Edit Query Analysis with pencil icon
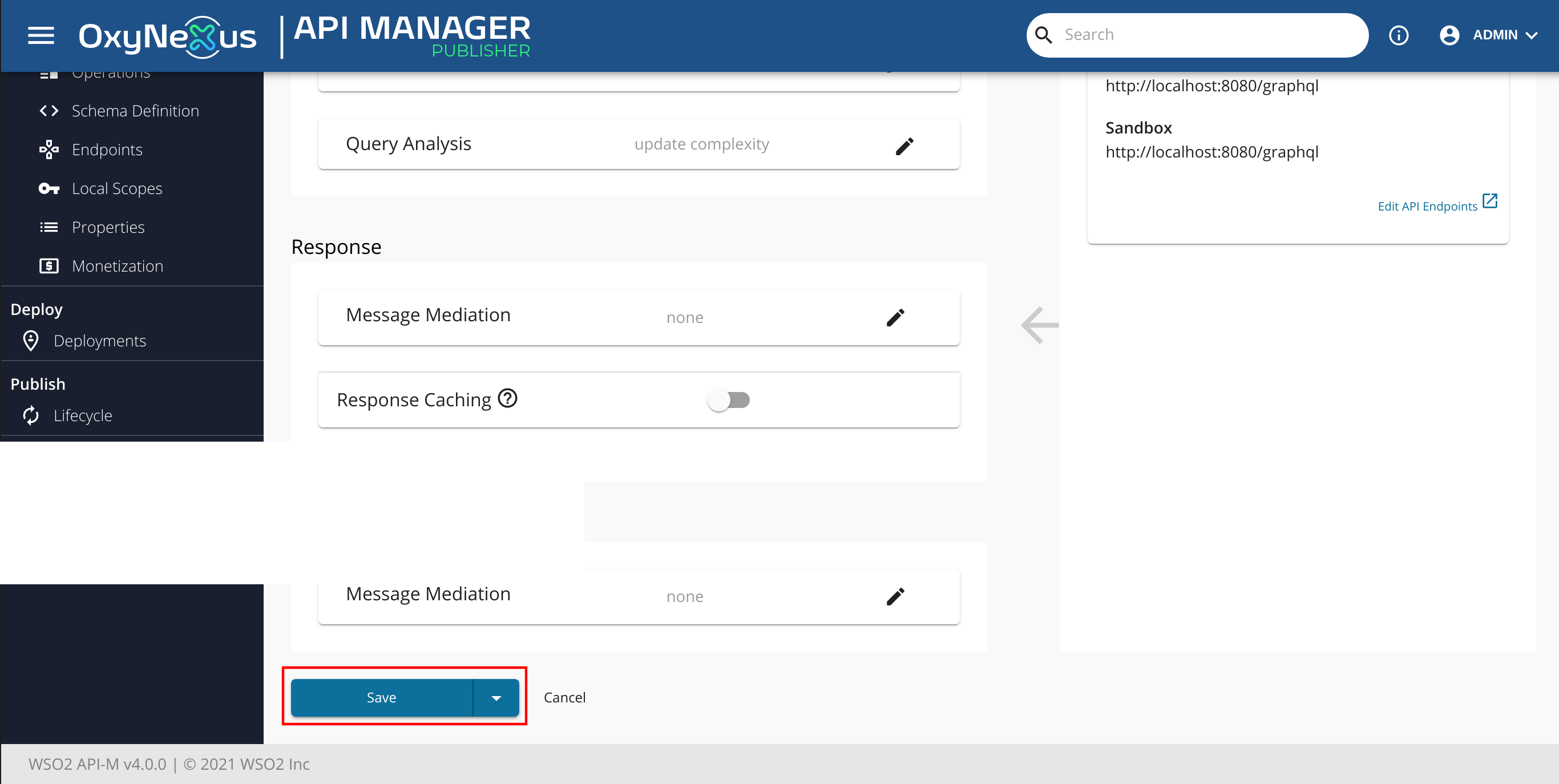The width and height of the screenshot is (1559, 784). coord(904,146)
